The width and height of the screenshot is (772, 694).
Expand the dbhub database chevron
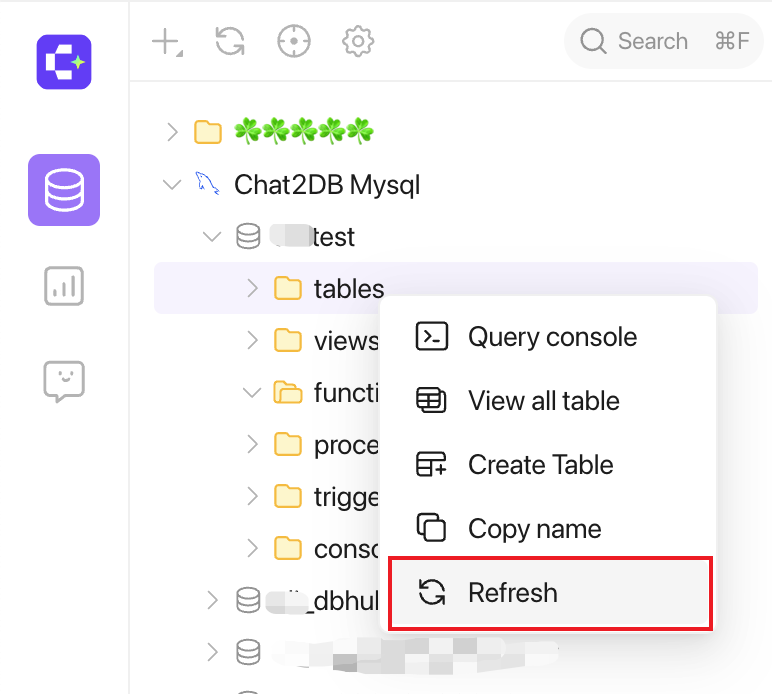(212, 600)
